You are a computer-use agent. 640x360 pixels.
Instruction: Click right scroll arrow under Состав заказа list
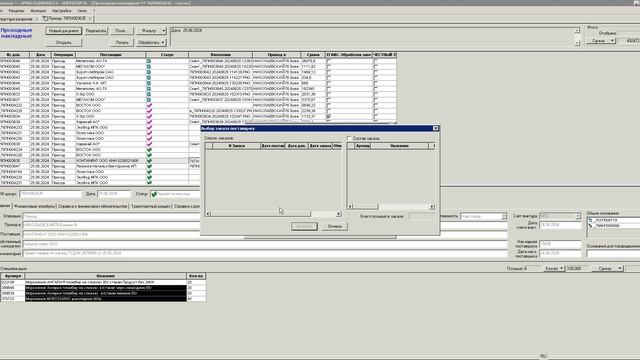[x=432, y=207]
